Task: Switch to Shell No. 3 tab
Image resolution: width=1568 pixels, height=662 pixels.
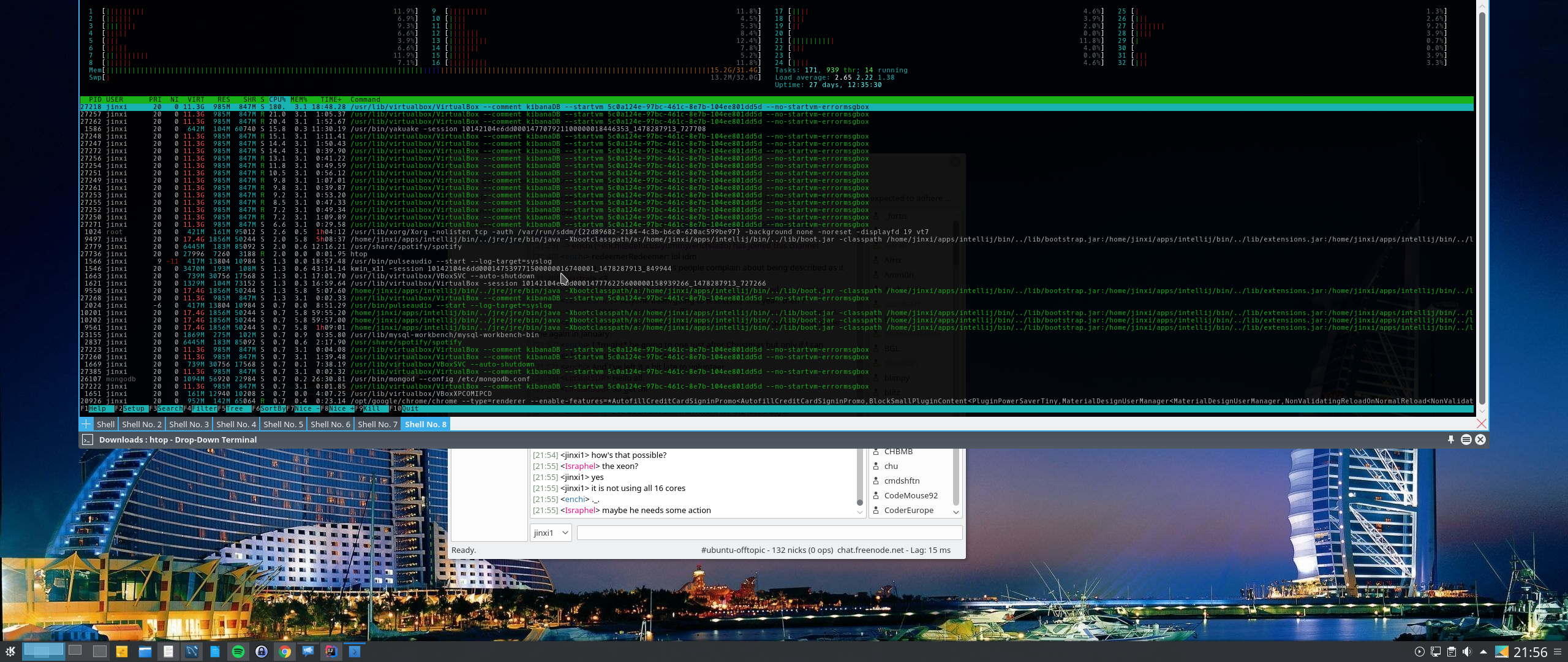Action: pos(189,424)
